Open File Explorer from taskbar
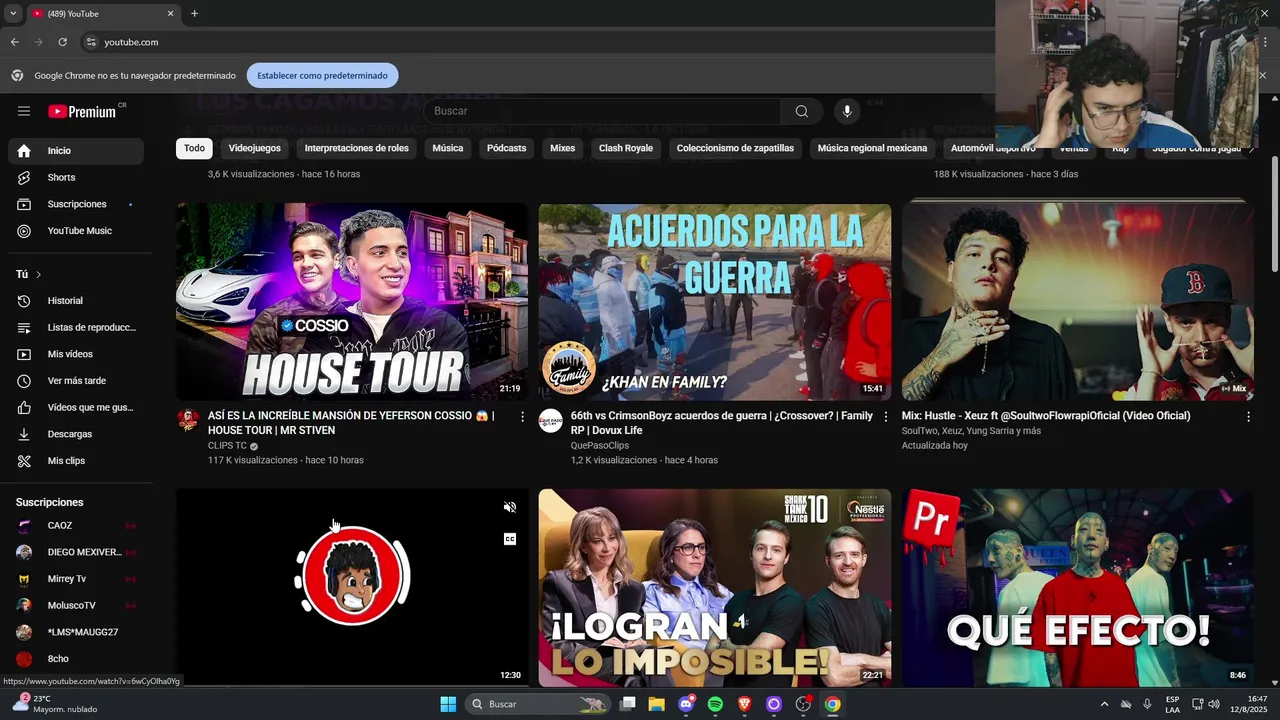The image size is (1280, 720). point(656,704)
